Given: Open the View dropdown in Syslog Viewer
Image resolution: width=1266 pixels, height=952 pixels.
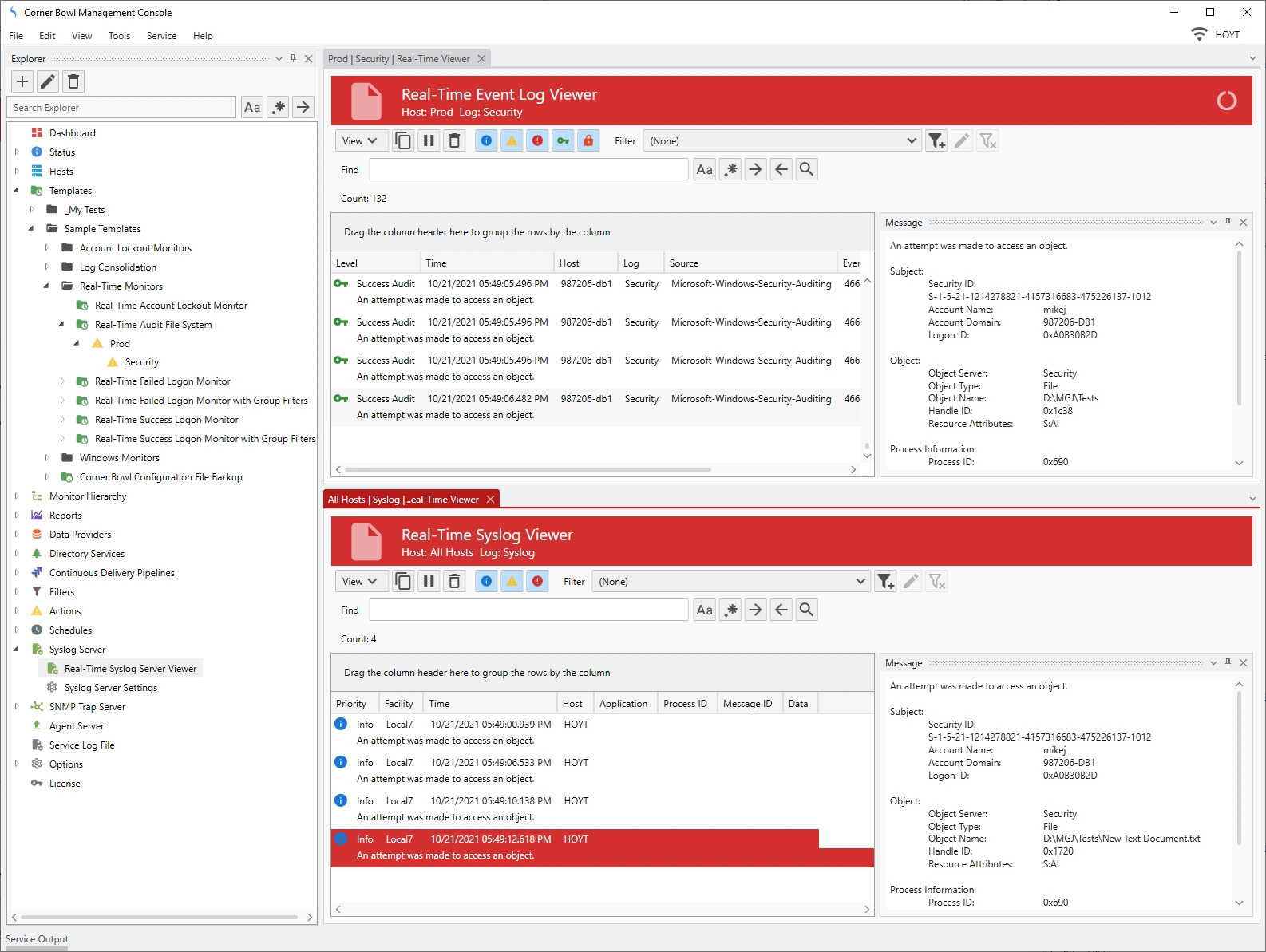Looking at the screenshot, I should (360, 582).
